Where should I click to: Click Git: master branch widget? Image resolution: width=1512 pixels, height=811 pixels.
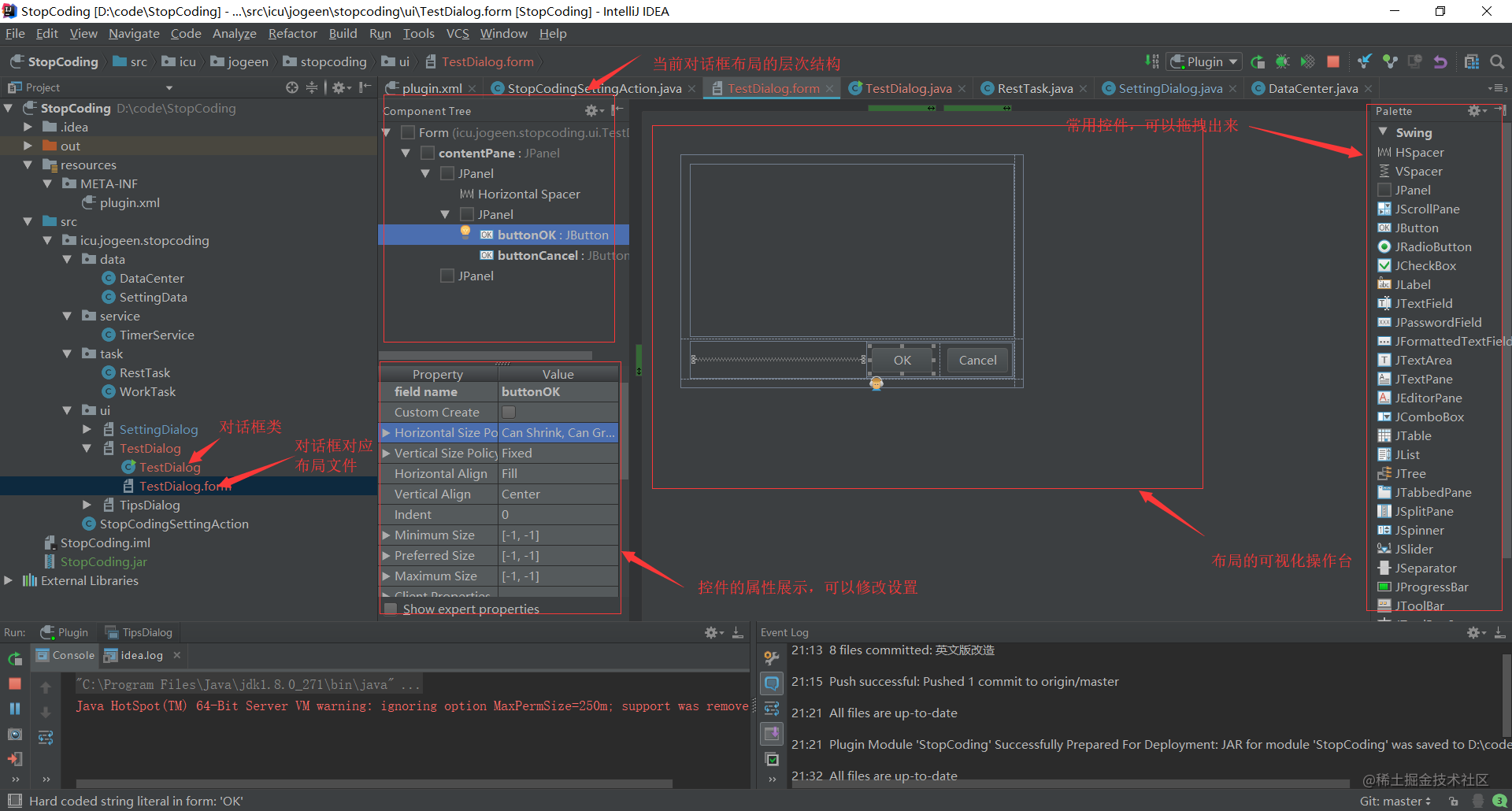coord(1395,801)
